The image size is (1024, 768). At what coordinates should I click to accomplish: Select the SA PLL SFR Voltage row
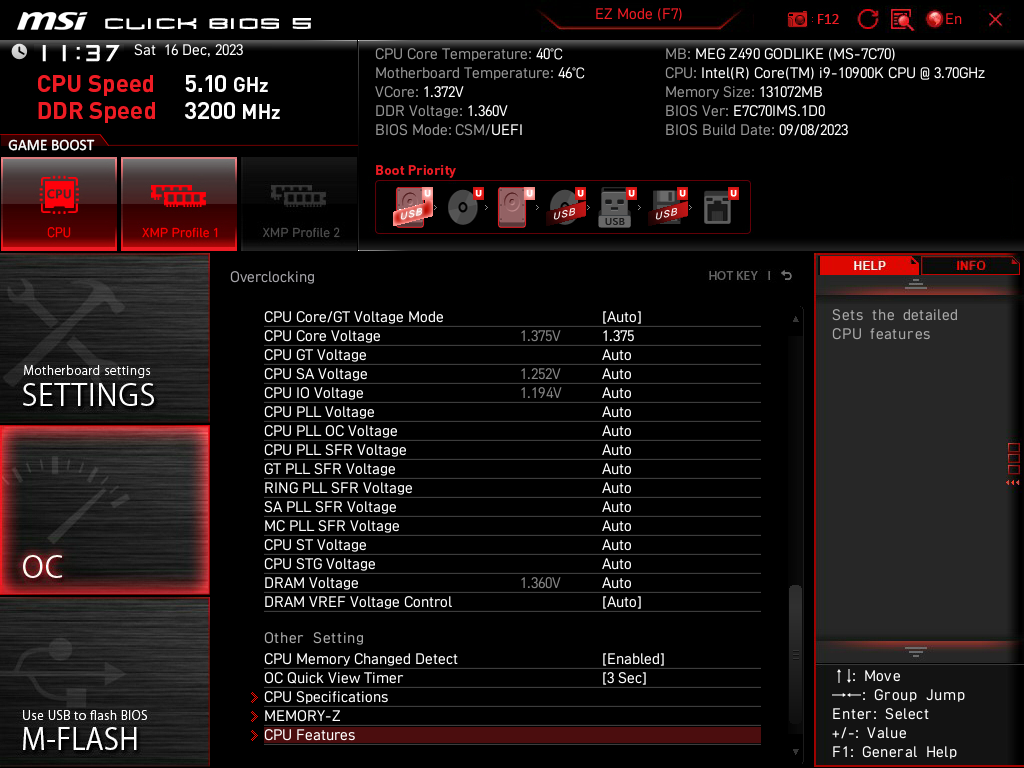coord(512,506)
